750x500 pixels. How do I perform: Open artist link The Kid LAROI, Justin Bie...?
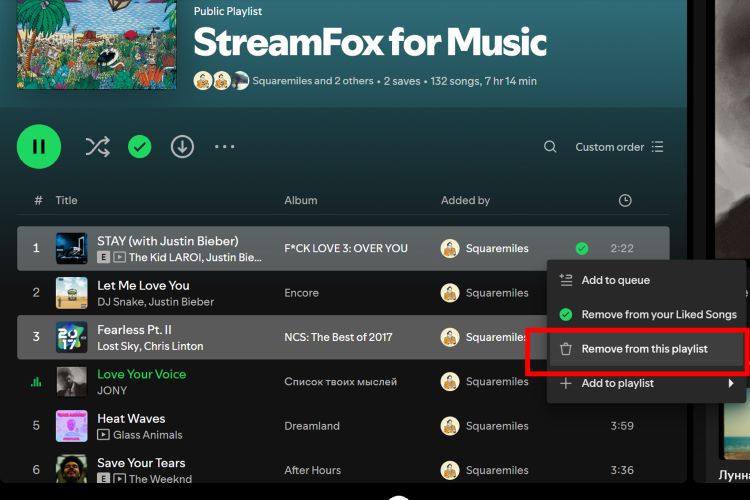click(x=195, y=257)
